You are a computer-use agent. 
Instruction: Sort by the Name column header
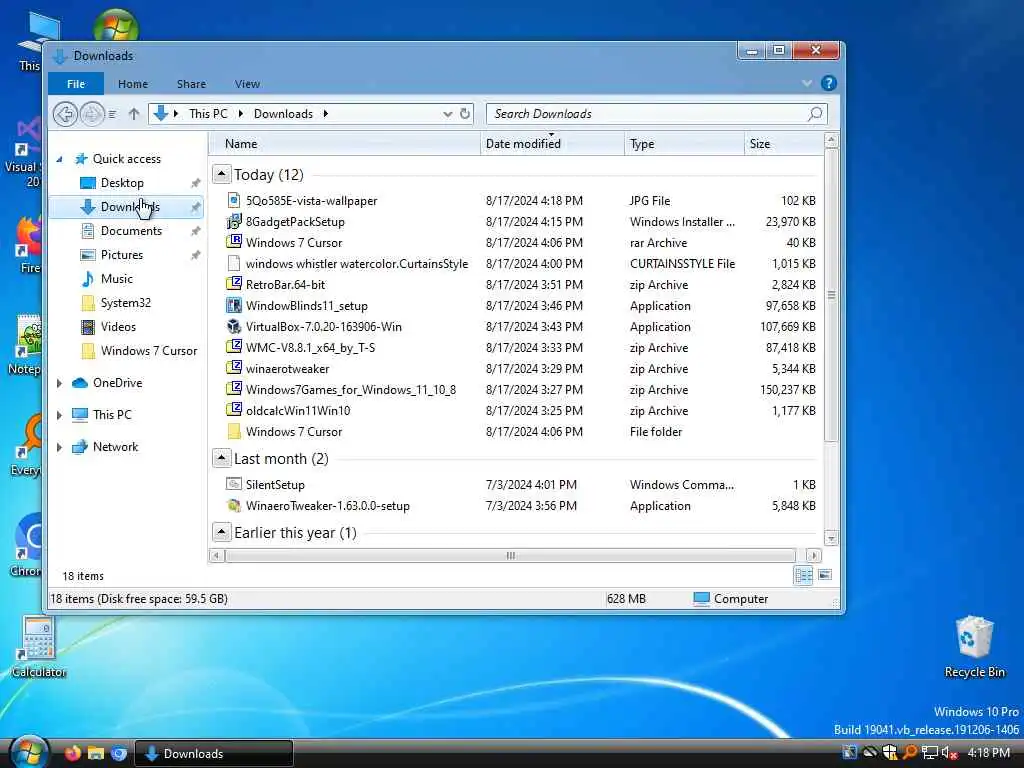coord(345,144)
